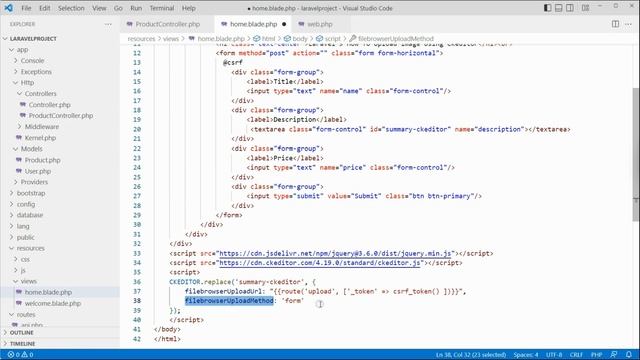Screen dimensions: 640x360
Task: Open the Run menu
Action: [x=136, y=8]
